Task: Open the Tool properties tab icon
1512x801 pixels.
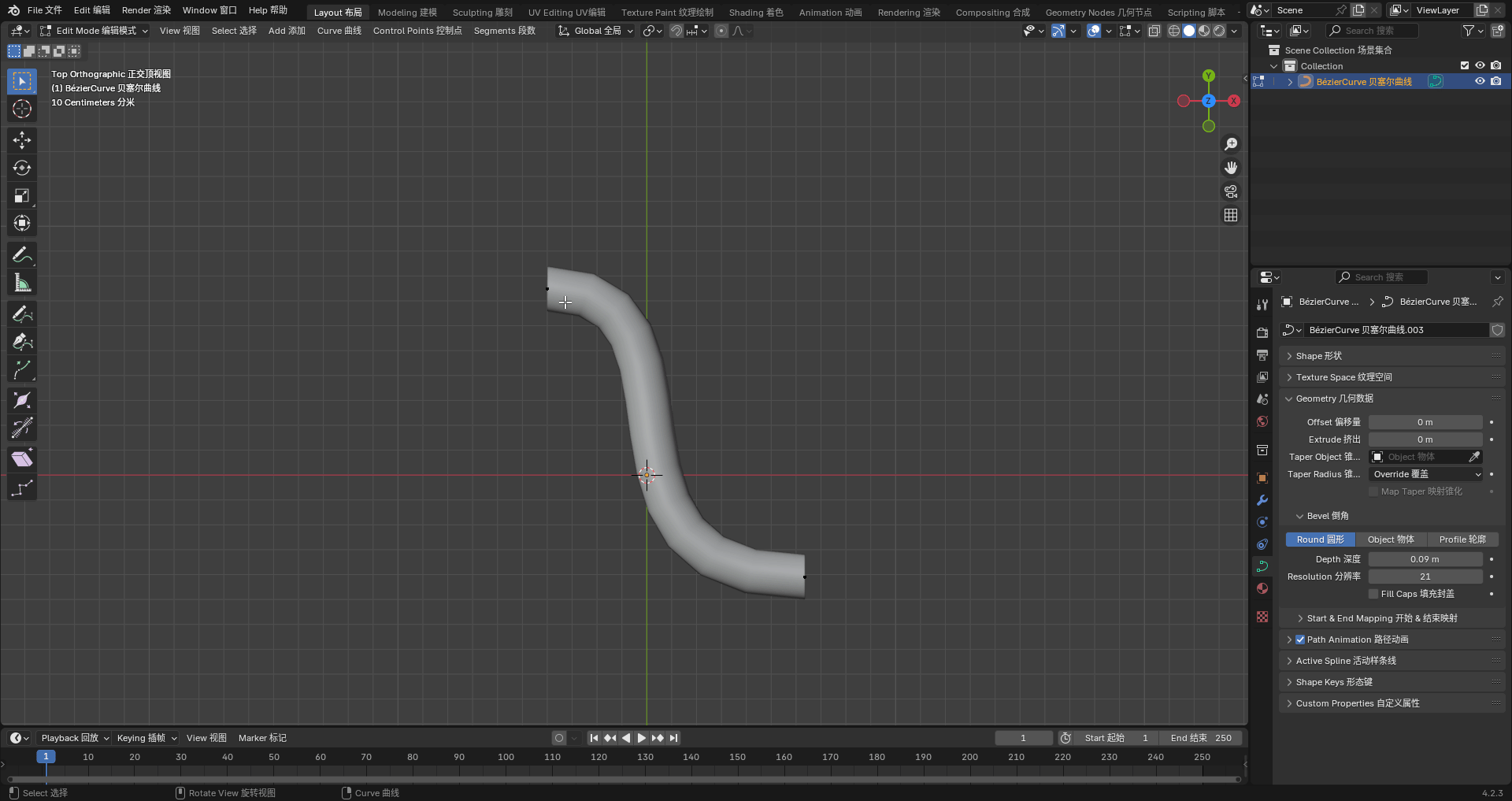Action: coord(1262,305)
